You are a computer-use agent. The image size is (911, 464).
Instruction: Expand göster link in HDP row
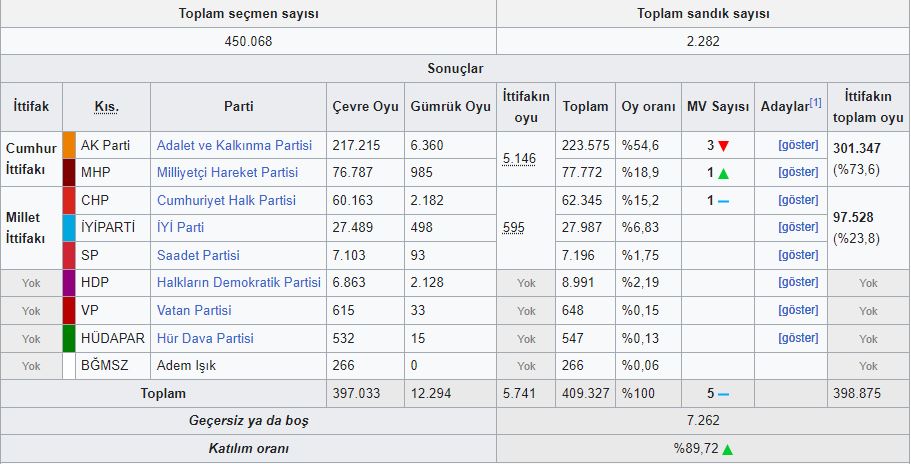pyautogui.click(x=798, y=283)
